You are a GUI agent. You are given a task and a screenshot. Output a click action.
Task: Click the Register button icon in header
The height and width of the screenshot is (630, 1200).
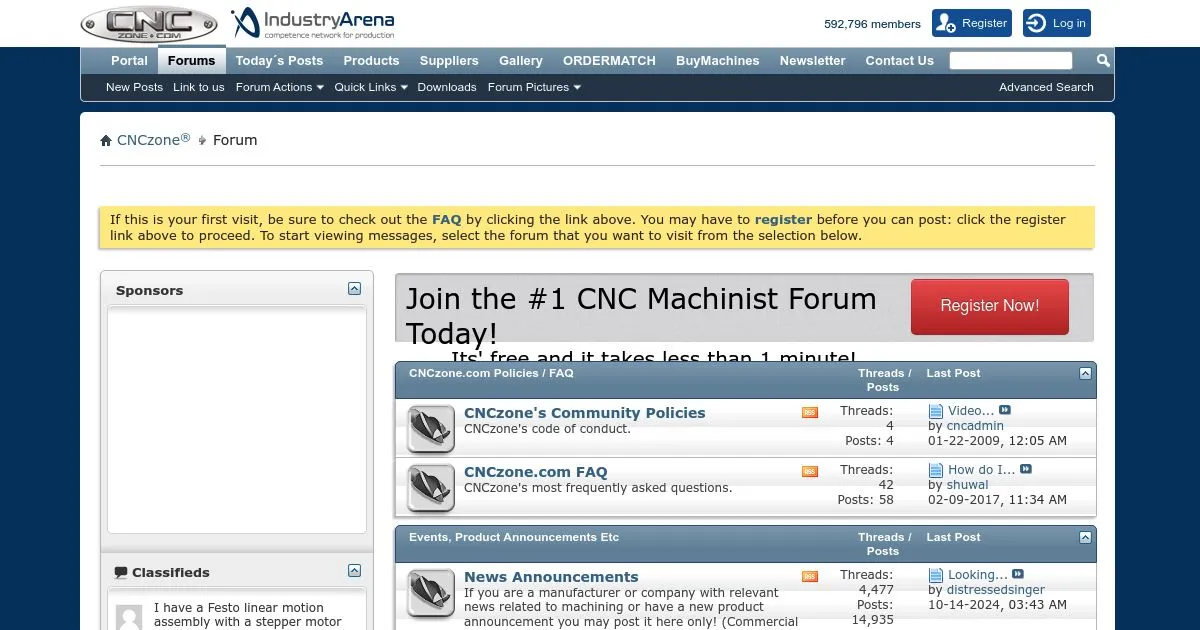(945, 23)
